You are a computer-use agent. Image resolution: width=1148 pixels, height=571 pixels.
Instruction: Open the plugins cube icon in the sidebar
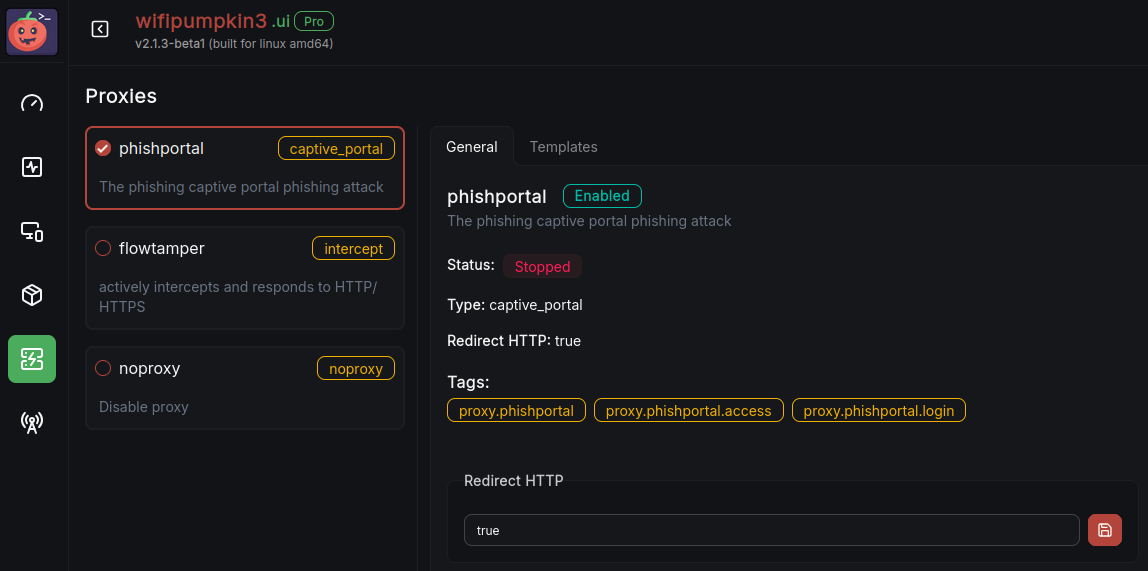click(32, 295)
